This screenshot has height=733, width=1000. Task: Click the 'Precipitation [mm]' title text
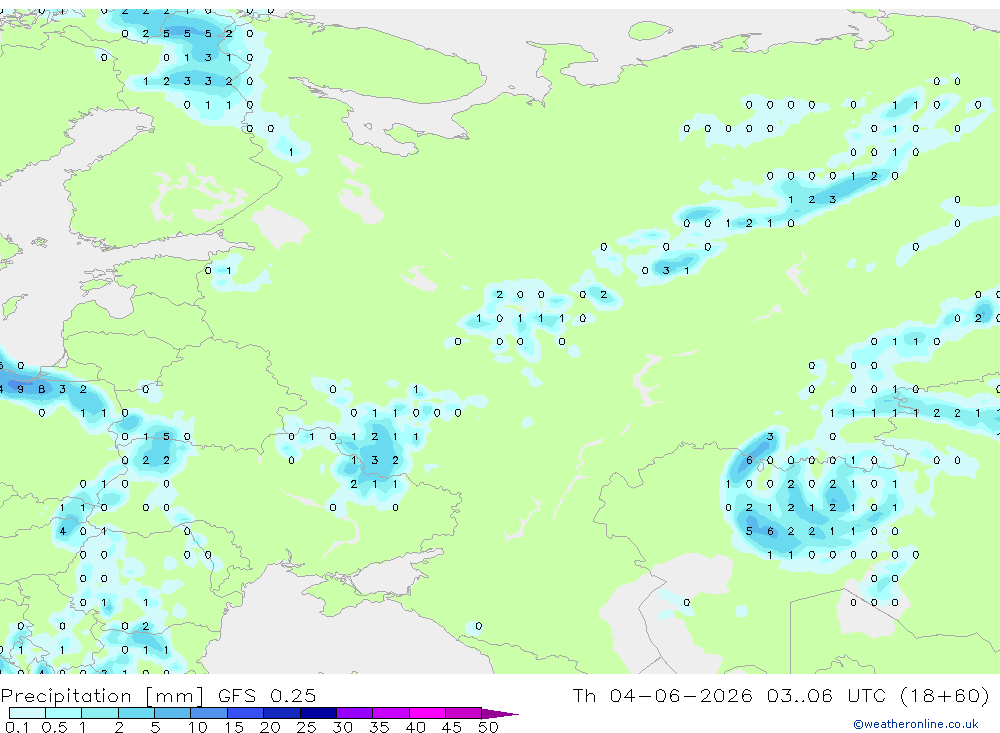click(x=103, y=696)
